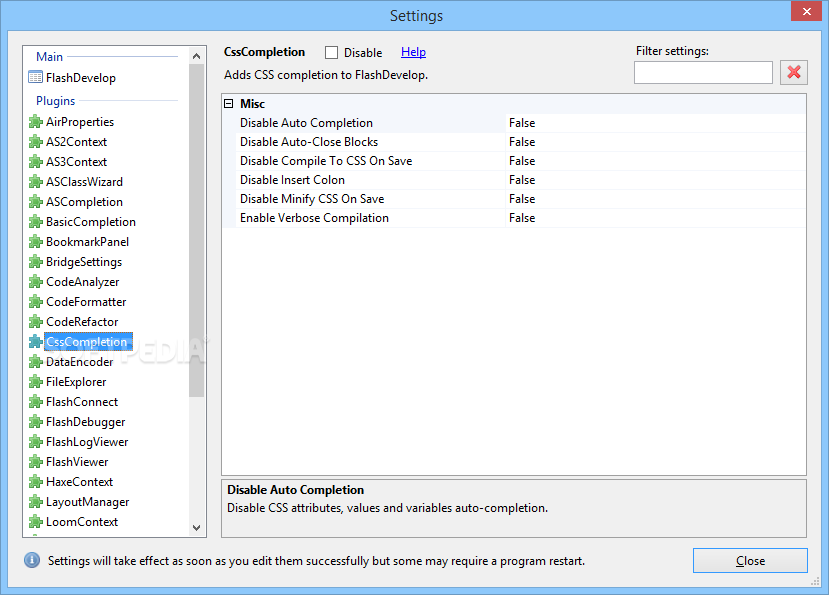
Task: Click False value for Disable Minify CSS
Action: [x=522, y=199]
